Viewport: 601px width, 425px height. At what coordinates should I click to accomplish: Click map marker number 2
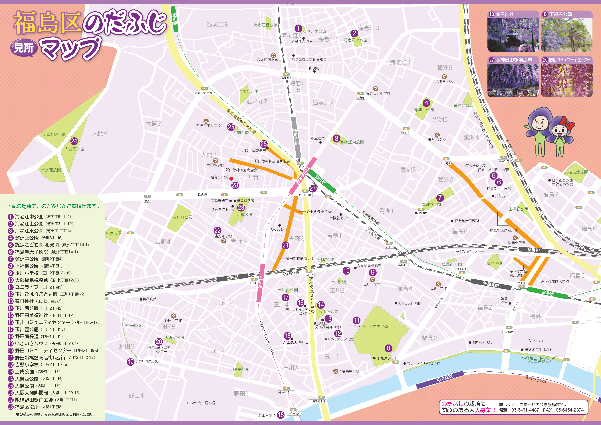[x=353, y=32]
